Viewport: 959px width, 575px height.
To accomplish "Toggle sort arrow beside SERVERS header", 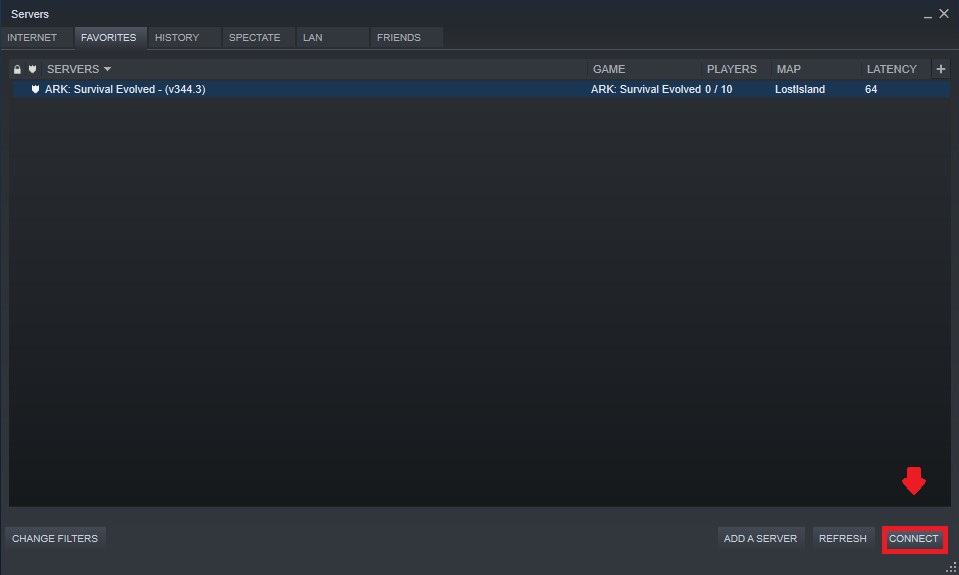I will tap(107, 69).
